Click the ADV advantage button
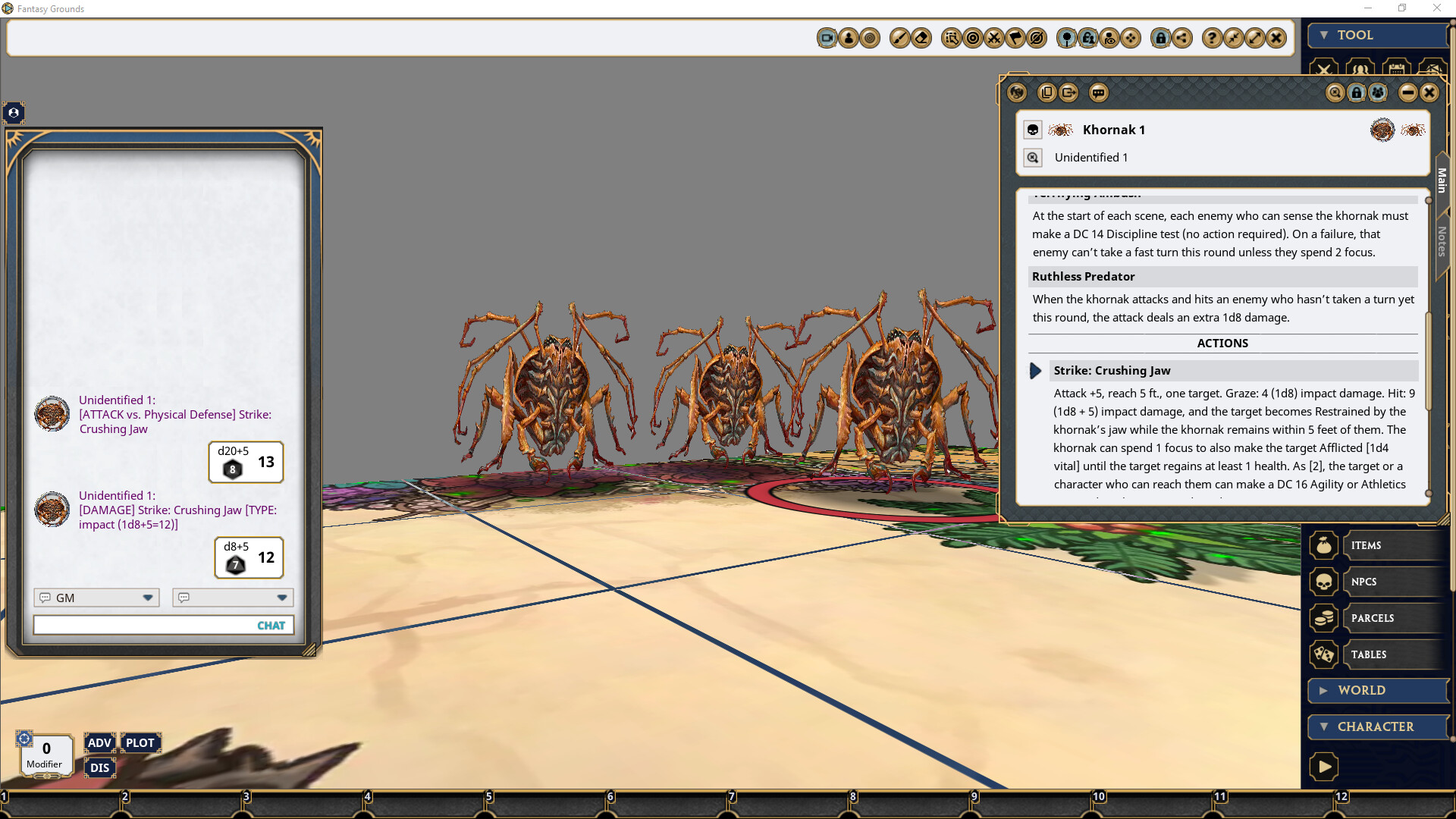Viewport: 1456px width, 819px height. [x=99, y=743]
